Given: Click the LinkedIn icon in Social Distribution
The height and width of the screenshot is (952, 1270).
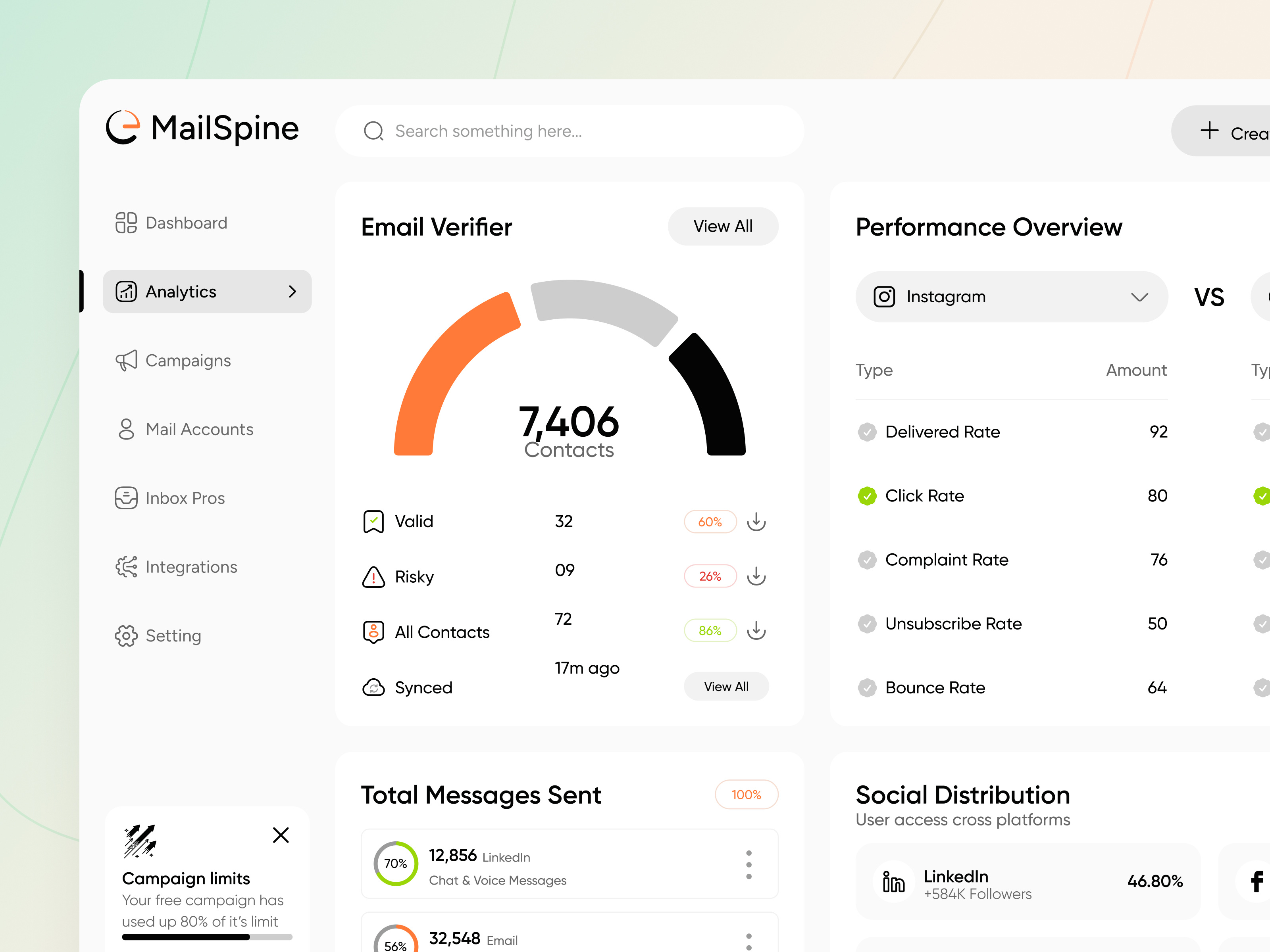Looking at the screenshot, I should 893,882.
